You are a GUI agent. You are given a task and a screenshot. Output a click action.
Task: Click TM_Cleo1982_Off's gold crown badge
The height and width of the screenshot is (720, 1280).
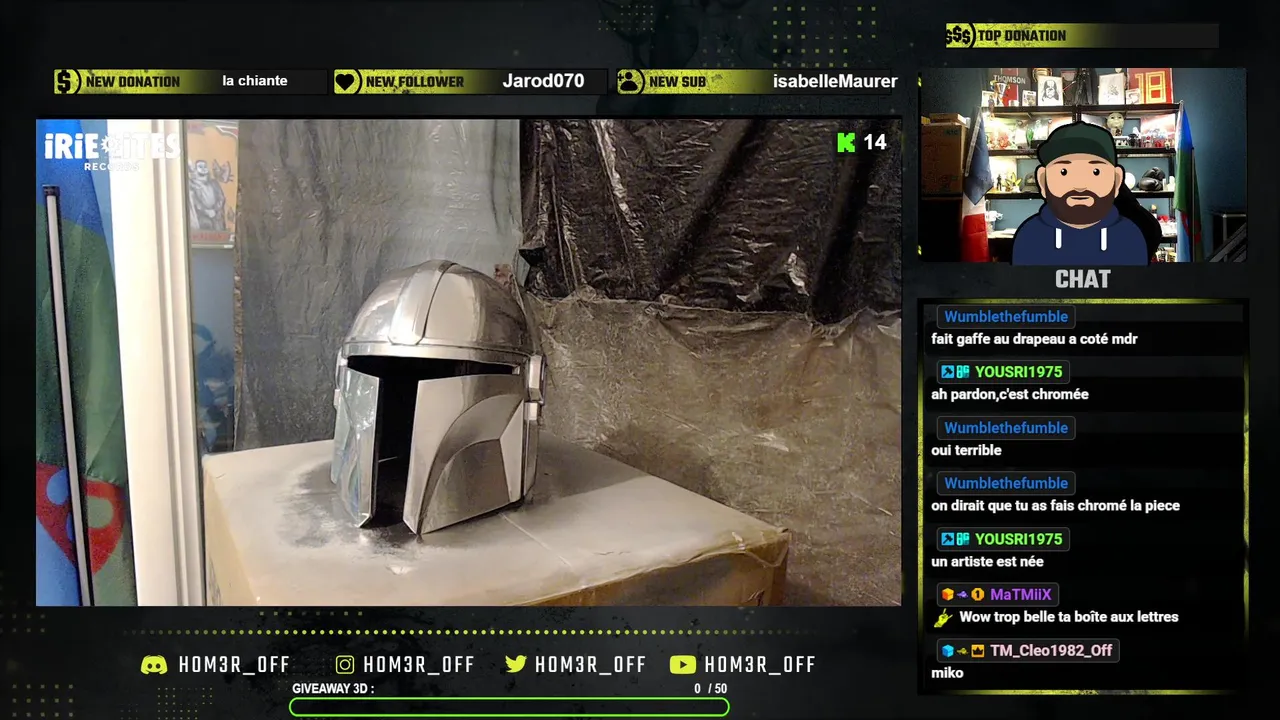[x=978, y=650]
